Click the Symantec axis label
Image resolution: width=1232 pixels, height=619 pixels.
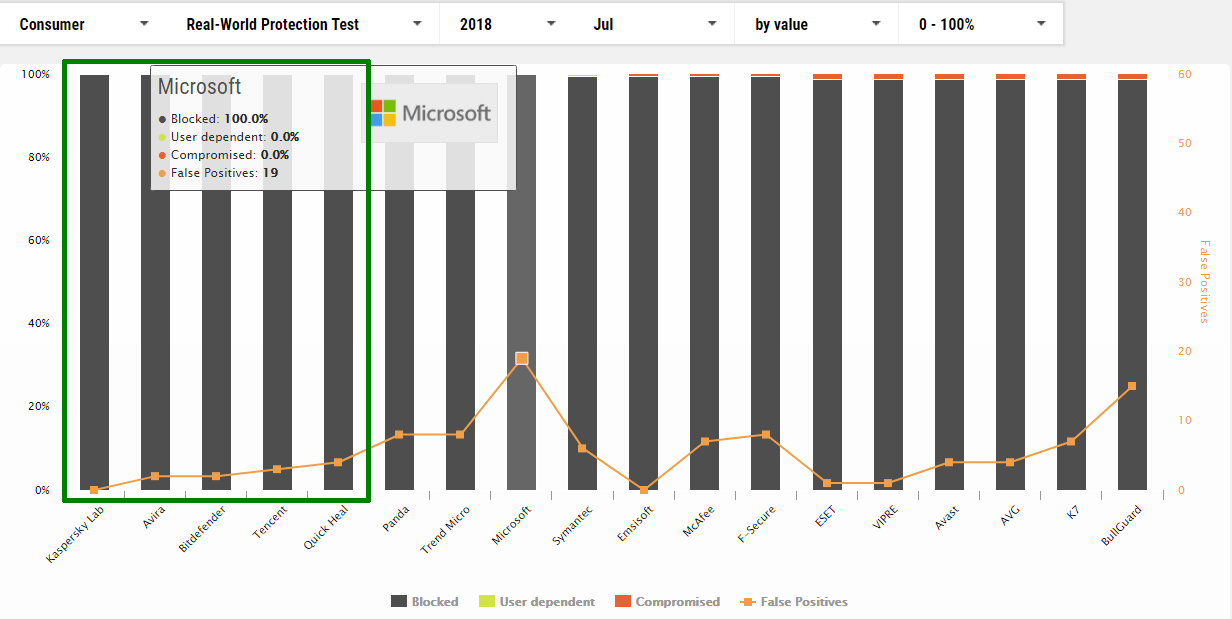tap(573, 524)
